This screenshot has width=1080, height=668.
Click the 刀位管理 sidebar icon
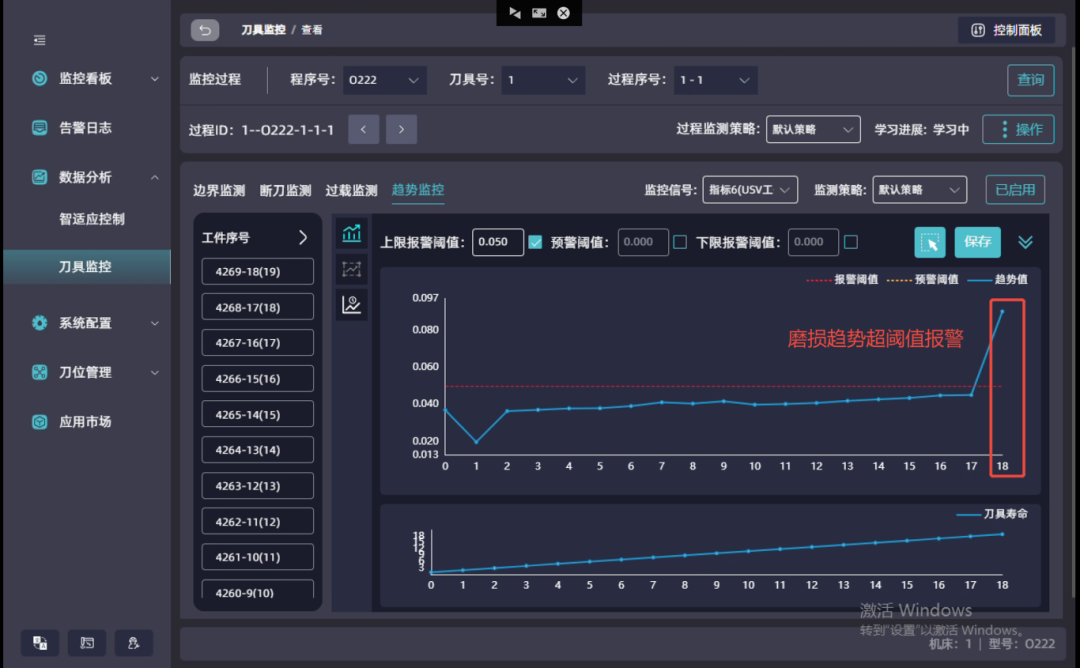pyautogui.click(x=40, y=372)
